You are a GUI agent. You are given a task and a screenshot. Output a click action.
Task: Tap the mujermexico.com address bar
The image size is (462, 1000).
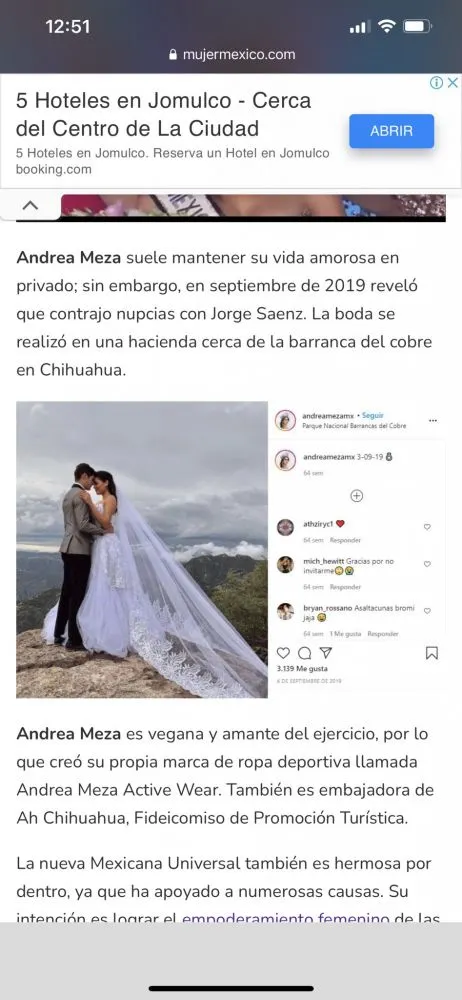[231, 55]
